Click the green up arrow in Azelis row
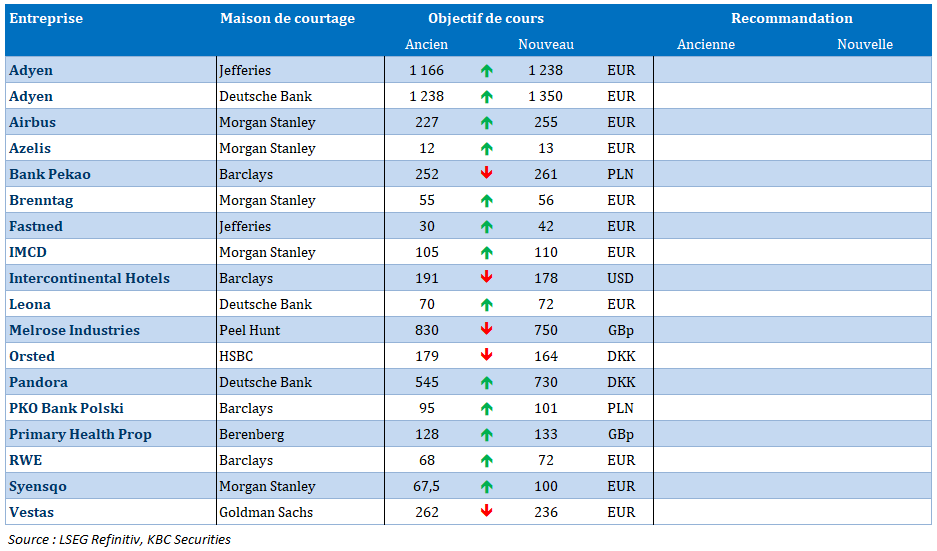 tap(486, 148)
